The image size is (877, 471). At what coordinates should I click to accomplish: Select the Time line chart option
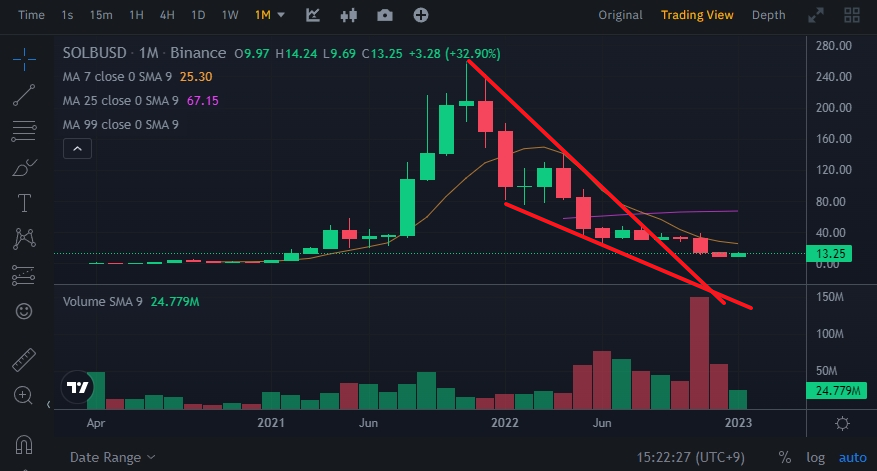[x=31, y=15]
